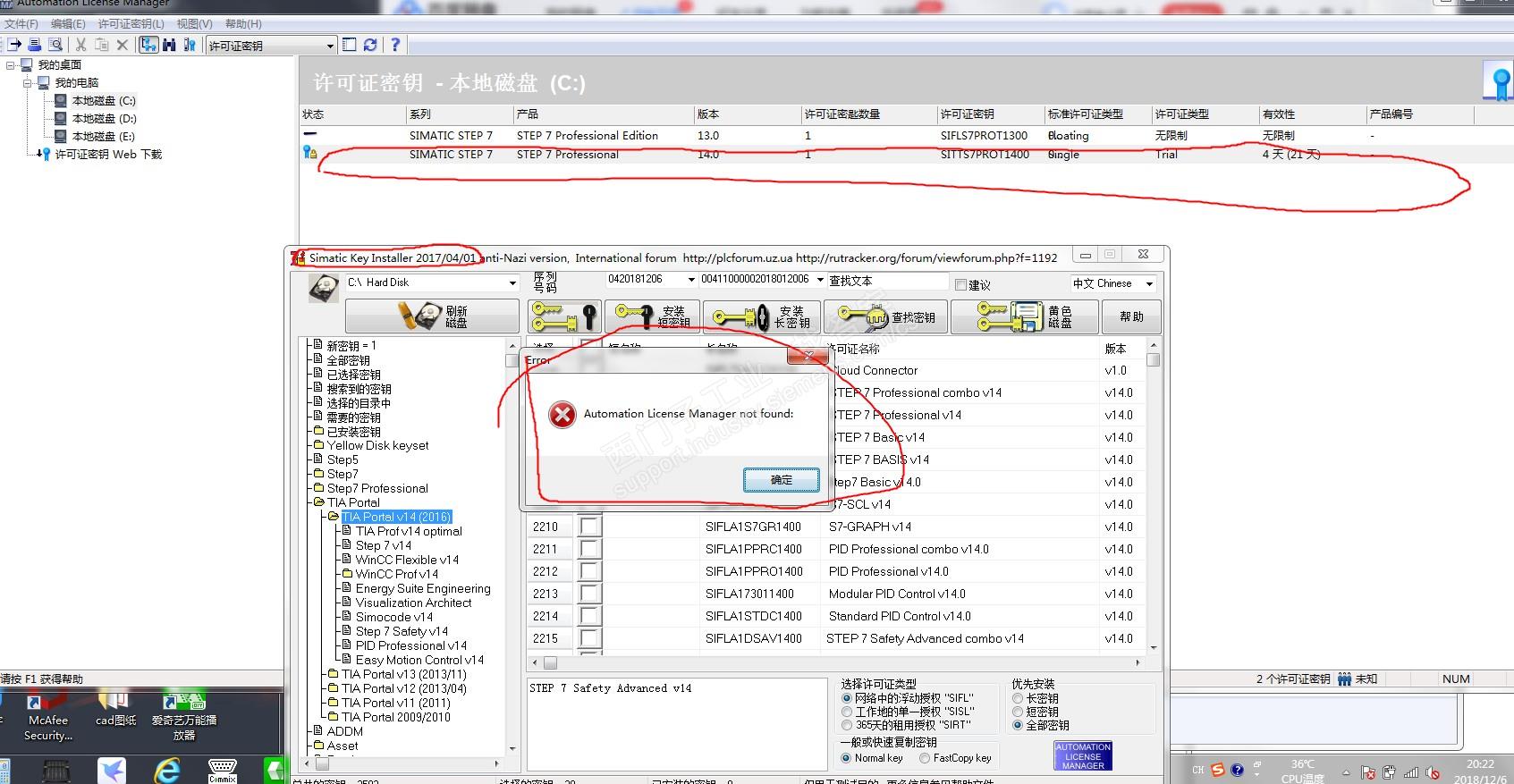
Task: Open the 帮助(H) menu
Action: (243, 24)
